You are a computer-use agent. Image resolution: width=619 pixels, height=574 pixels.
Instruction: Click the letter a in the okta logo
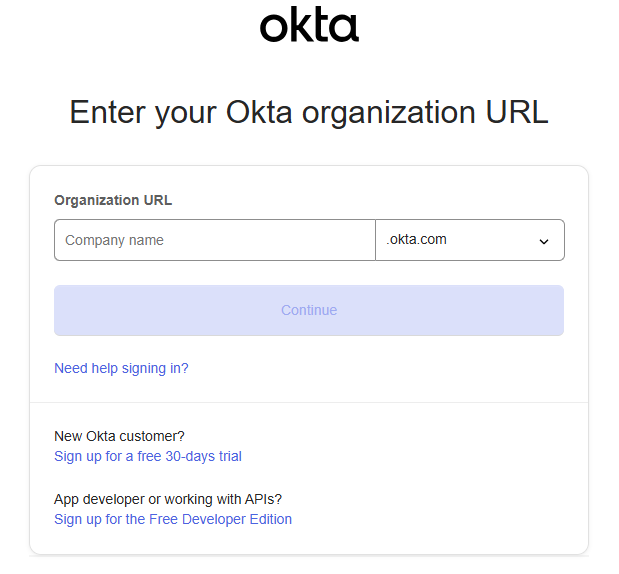coord(344,28)
